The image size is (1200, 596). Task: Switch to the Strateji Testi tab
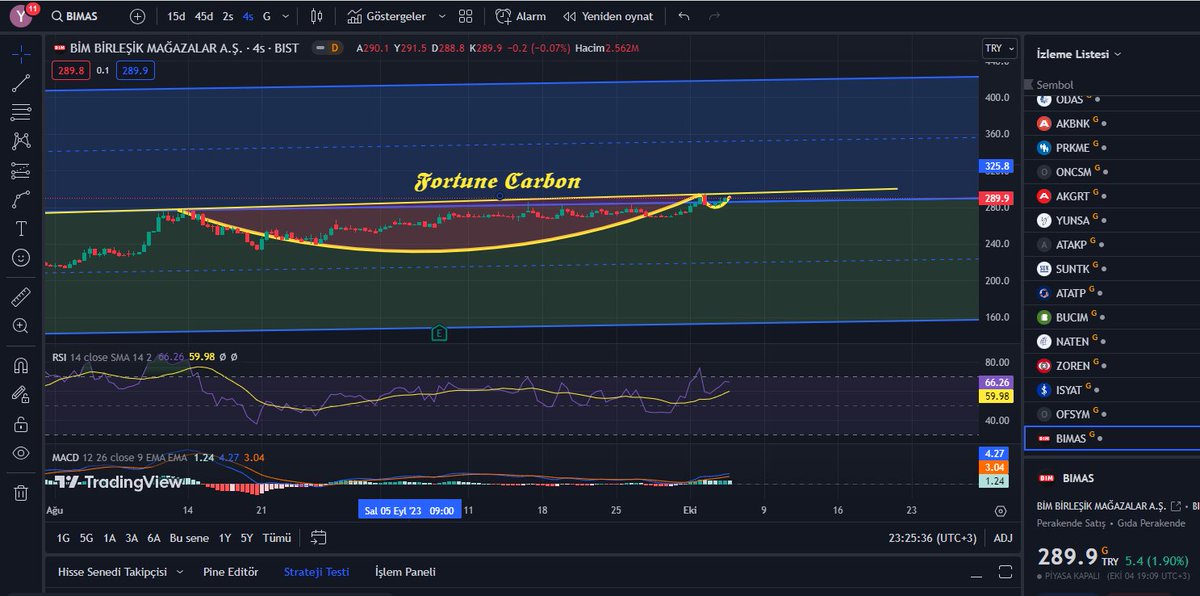click(x=316, y=572)
